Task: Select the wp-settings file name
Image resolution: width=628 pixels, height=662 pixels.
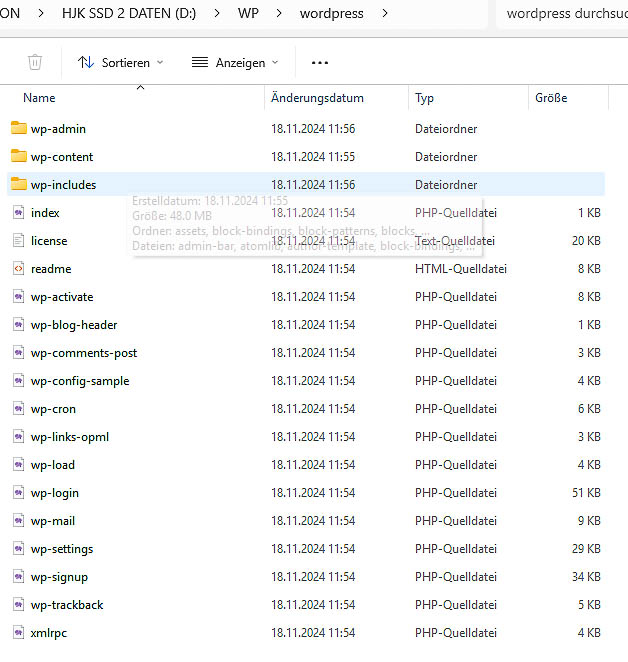Action: click(x=62, y=549)
